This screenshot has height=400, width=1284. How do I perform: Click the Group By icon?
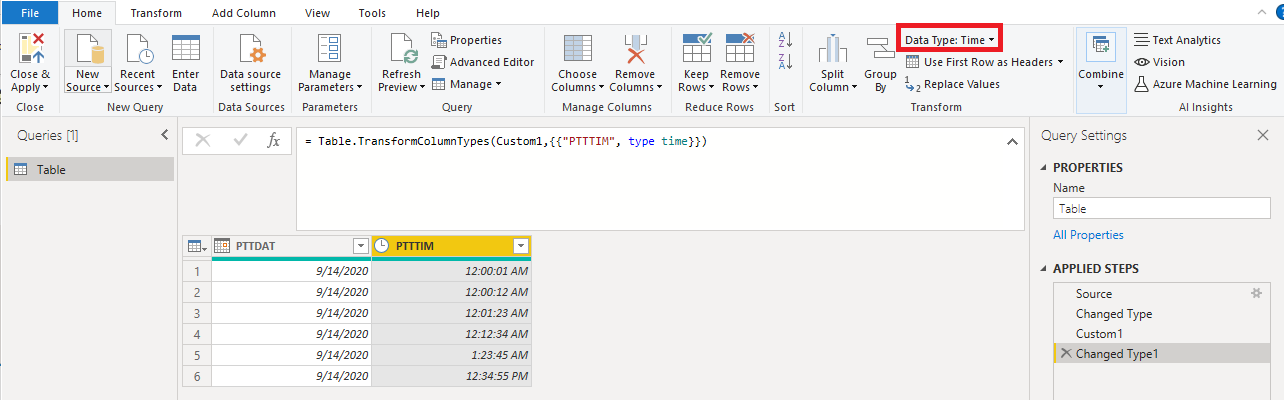click(x=880, y=50)
